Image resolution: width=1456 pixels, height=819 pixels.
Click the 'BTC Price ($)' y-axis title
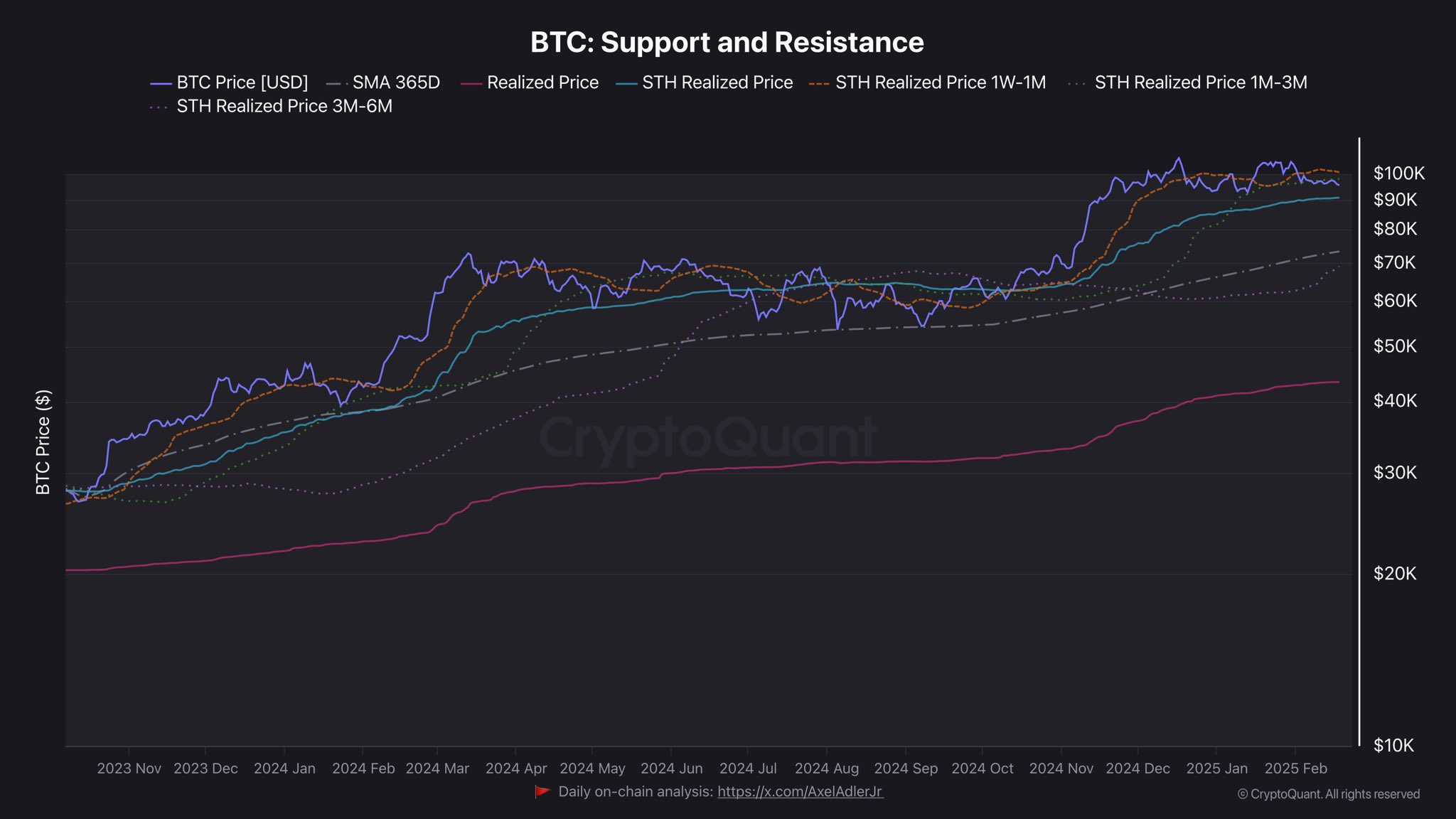[43, 441]
